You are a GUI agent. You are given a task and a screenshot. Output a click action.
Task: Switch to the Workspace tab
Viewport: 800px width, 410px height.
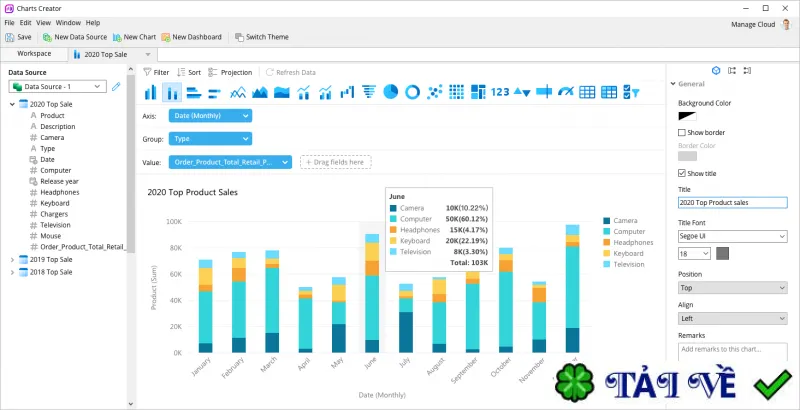[x=34, y=54]
